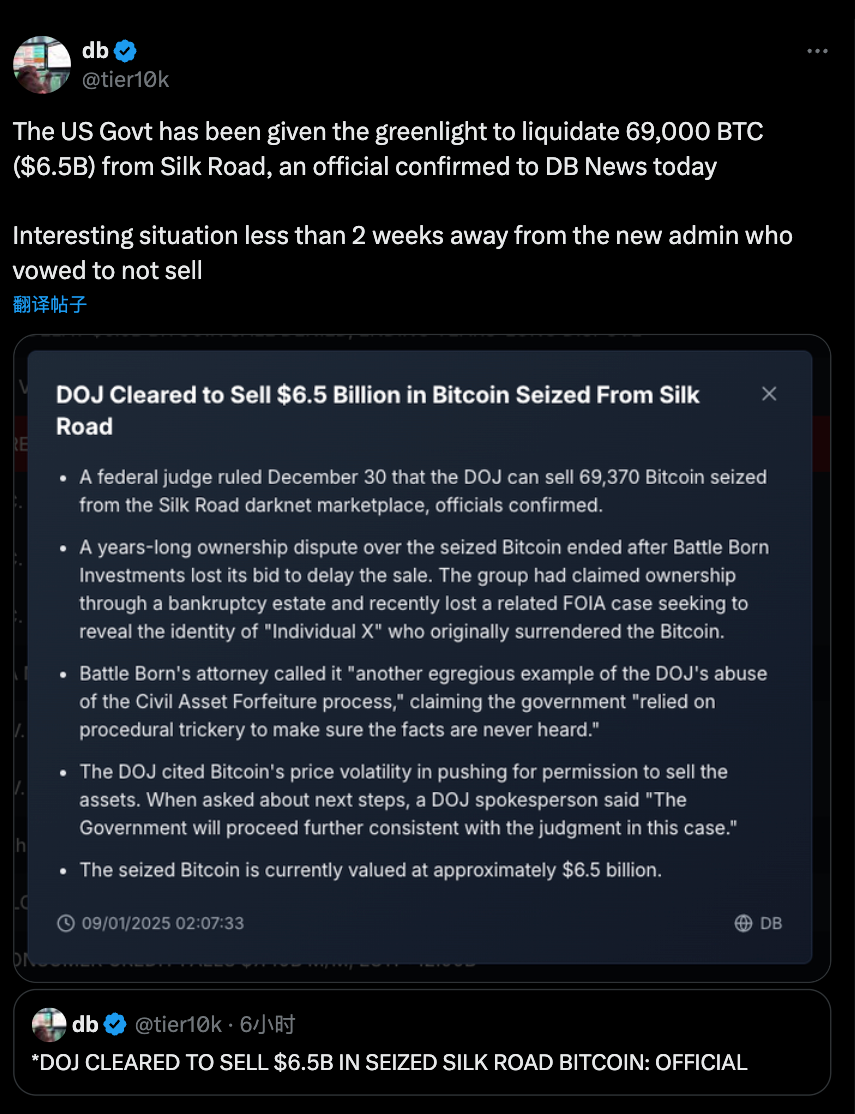Viewport: 855px width, 1114px height.
Task: Open the quoted post about DOJ cleared
Action: coord(422,1042)
